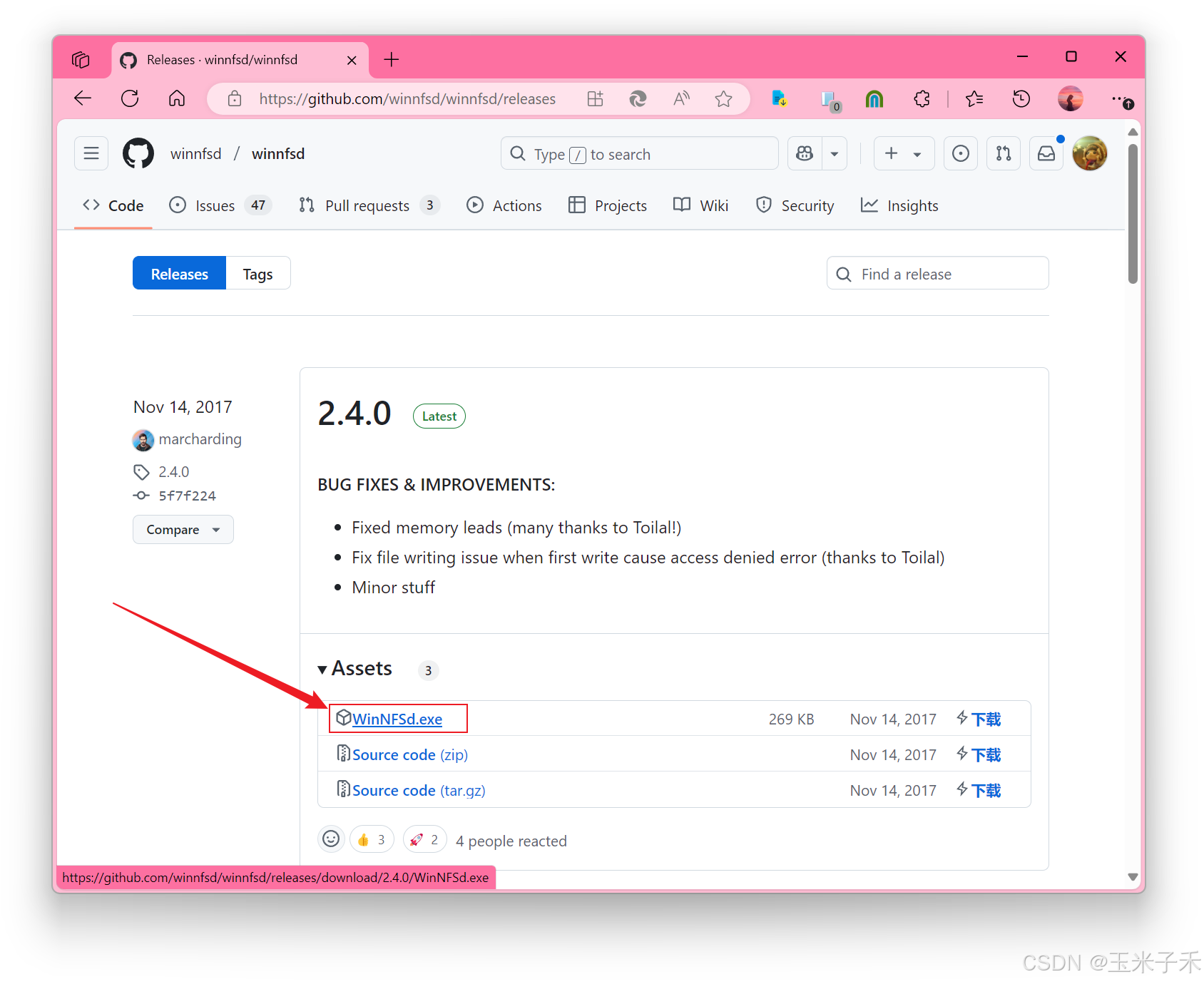Expand the Copilot dropdown arrow
The image size is (1204, 984).
click(835, 153)
